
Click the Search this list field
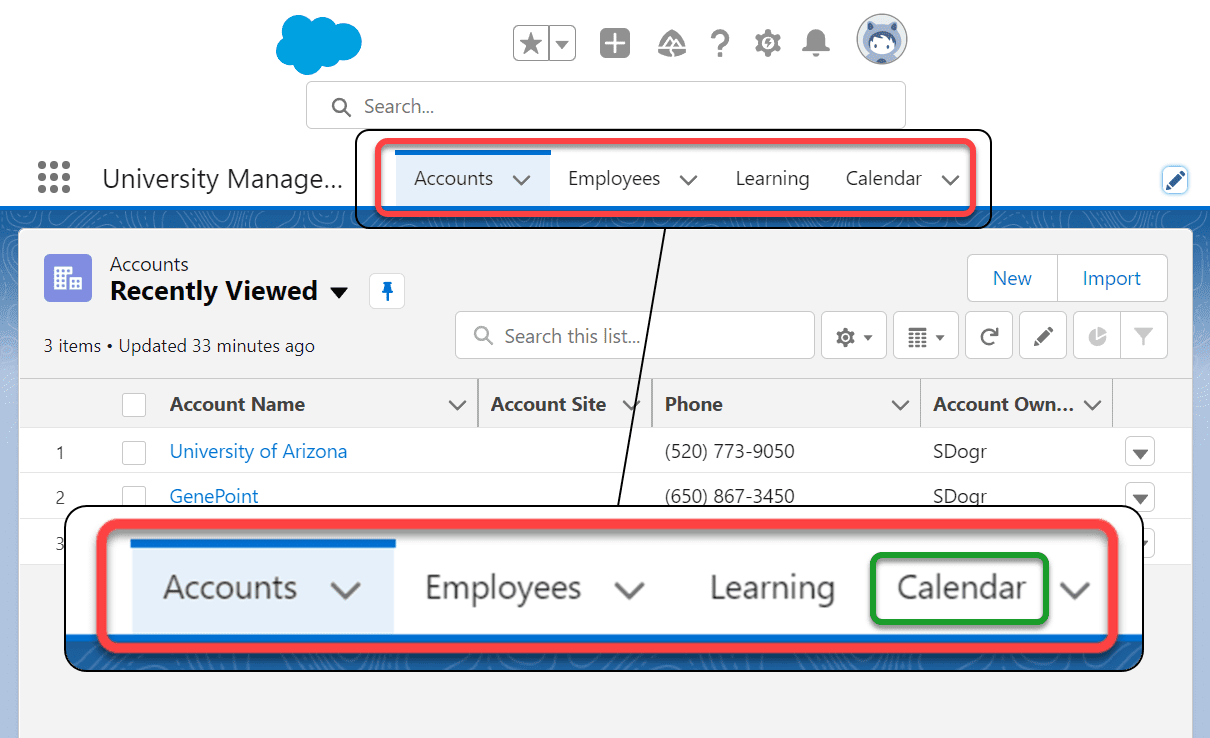pyautogui.click(x=600, y=335)
